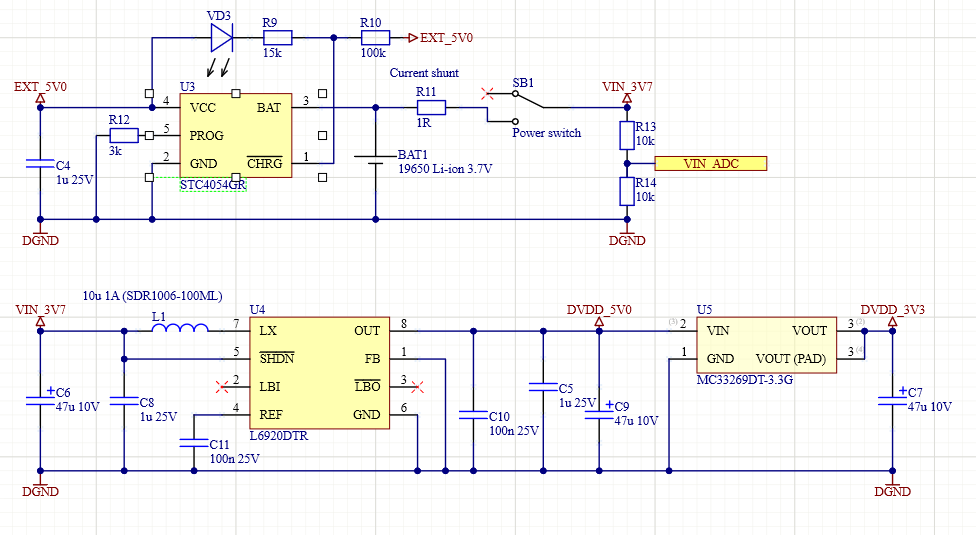
Task: Select the 'U4' designator label
Action: tap(257, 309)
